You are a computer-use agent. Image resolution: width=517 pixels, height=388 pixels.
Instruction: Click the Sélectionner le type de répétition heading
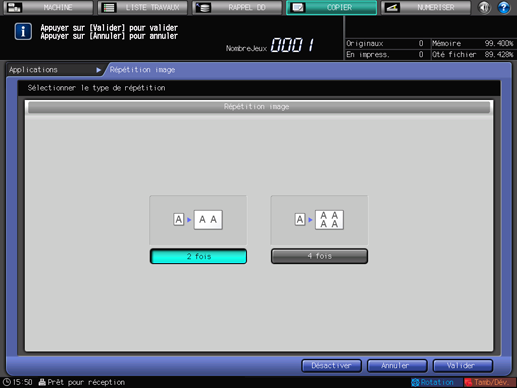96,88
